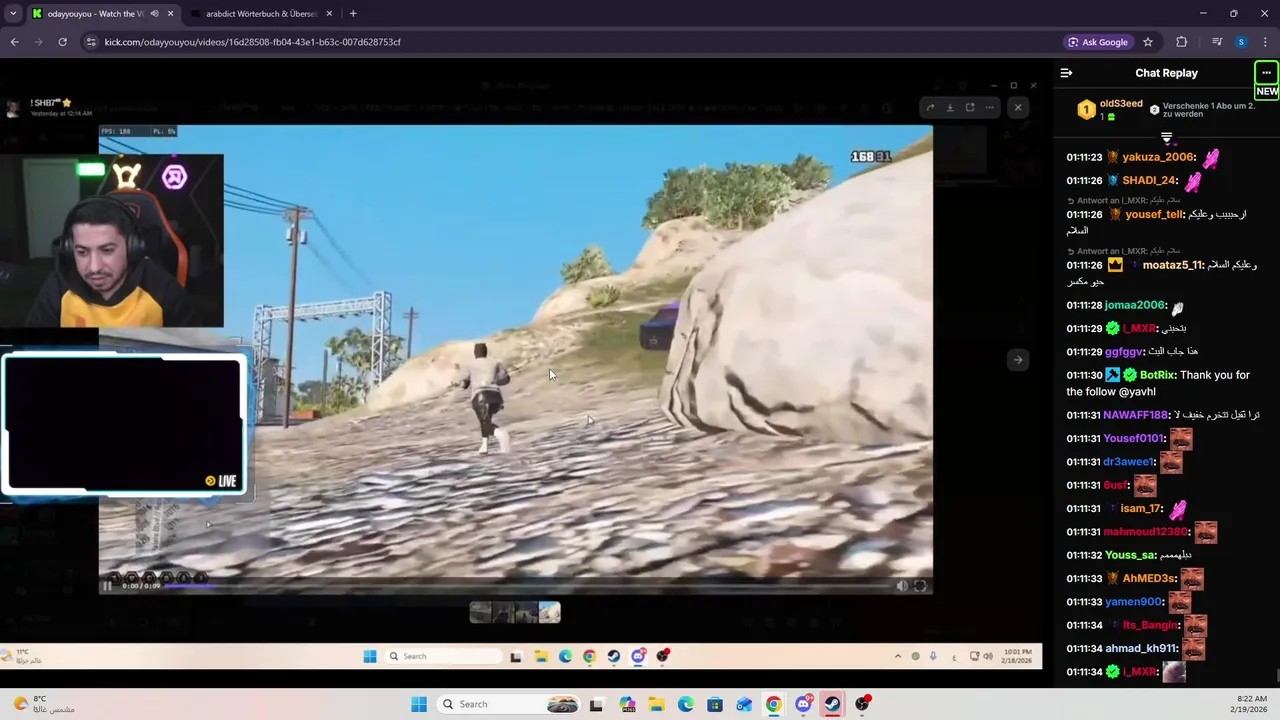Screen dimensions: 1280x720
Task: Mute audio on odayyouyou tab
Action: (154, 14)
